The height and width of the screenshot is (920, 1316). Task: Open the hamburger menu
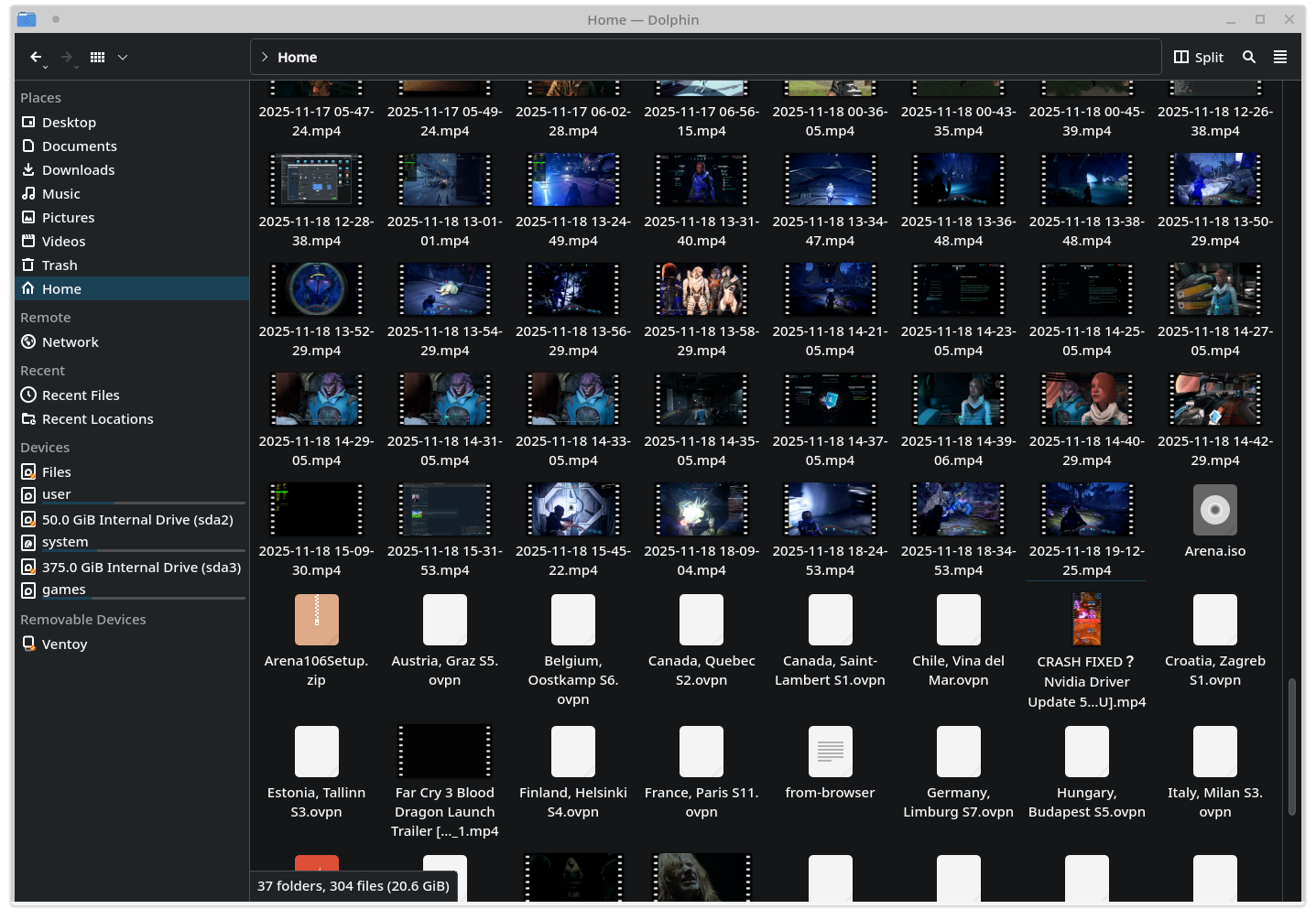point(1280,57)
